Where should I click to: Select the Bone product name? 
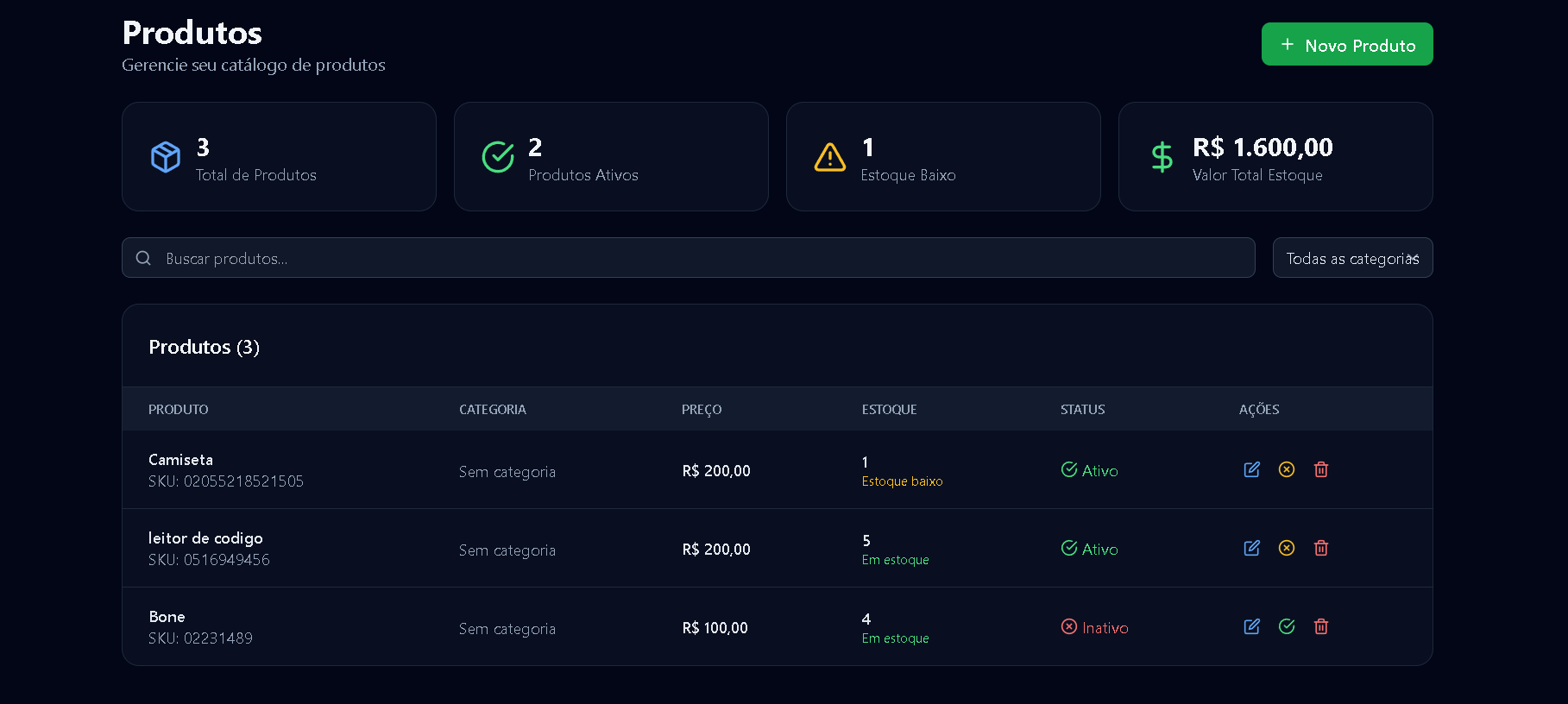[x=167, y=617]
